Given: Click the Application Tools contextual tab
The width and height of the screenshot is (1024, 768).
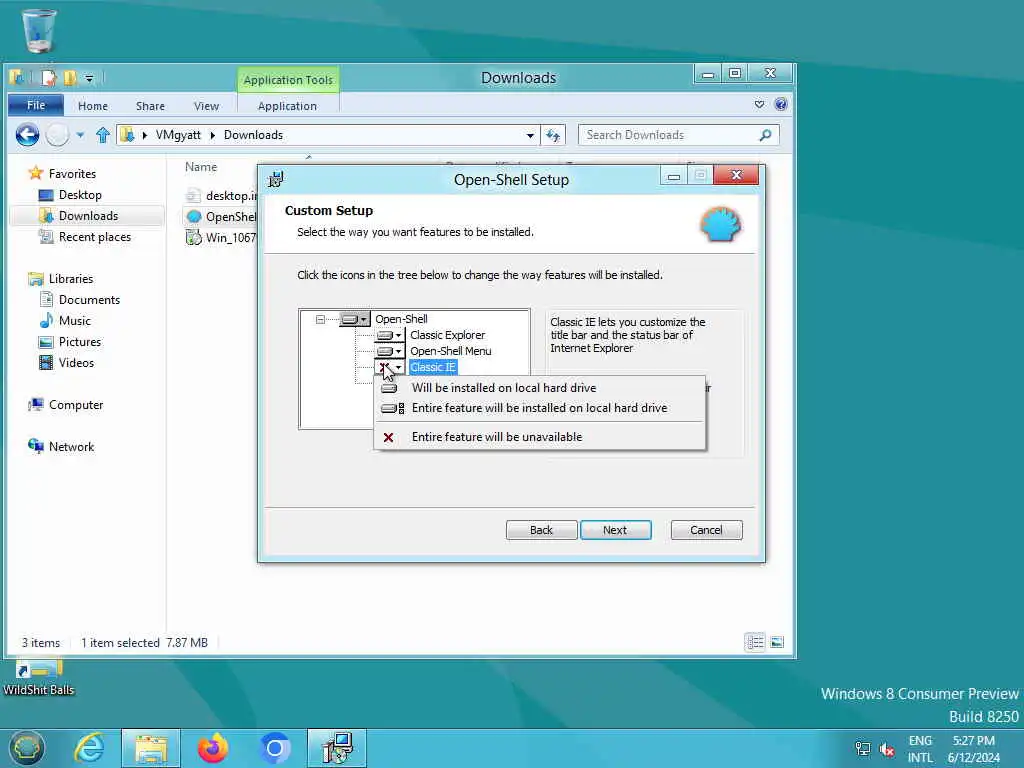Looking at the screenshot, I should pyautogui.click(x=288, y=80).
